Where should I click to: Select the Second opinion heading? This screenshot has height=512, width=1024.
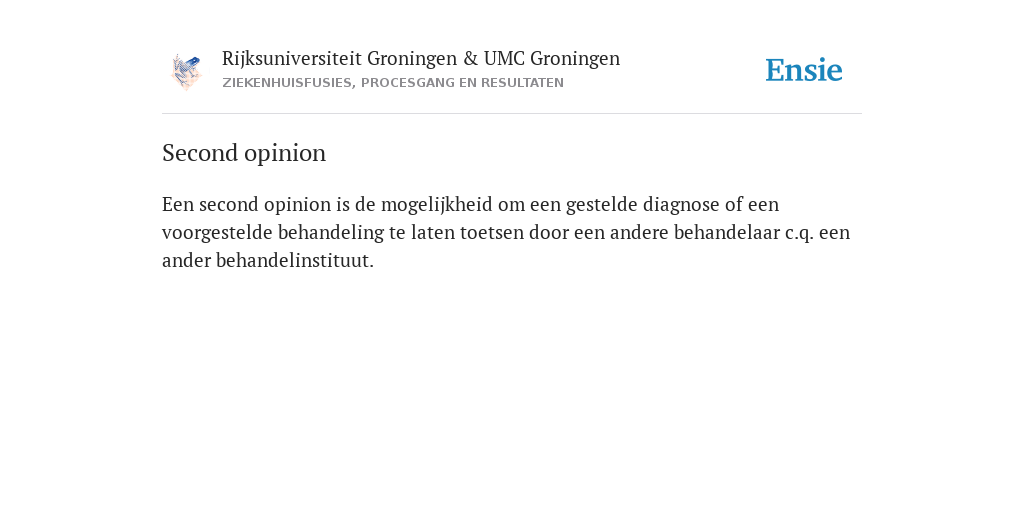tap(244, 153)
